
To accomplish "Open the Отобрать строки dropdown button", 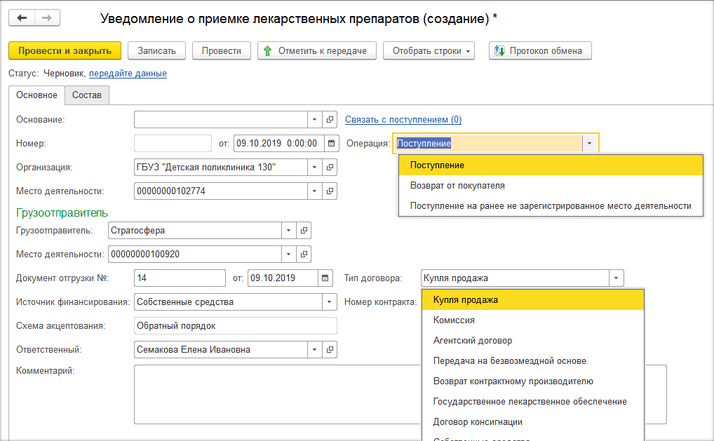I will pyautogui.click(x=433, y=50).
